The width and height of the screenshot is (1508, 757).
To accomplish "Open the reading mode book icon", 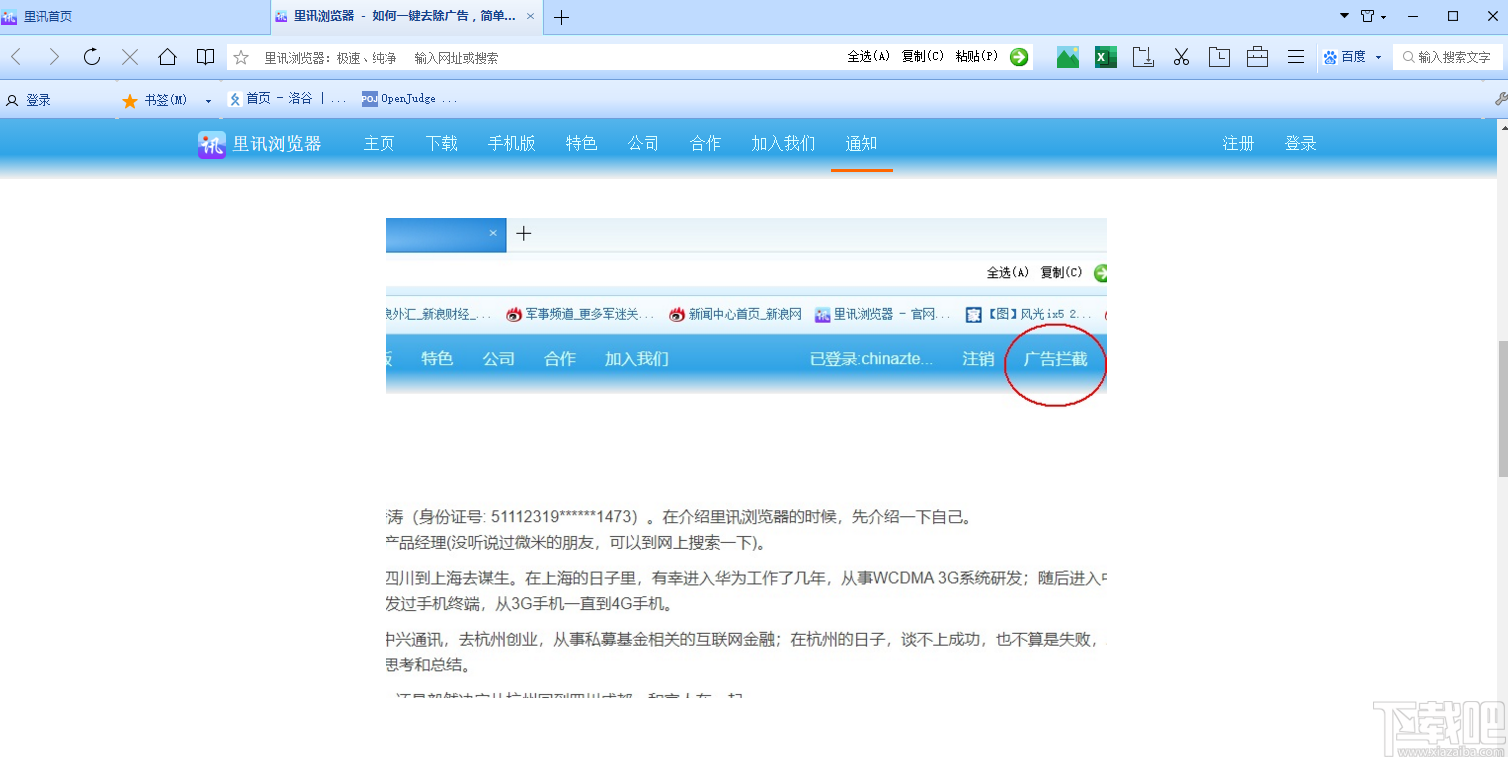I will [205, 57].
